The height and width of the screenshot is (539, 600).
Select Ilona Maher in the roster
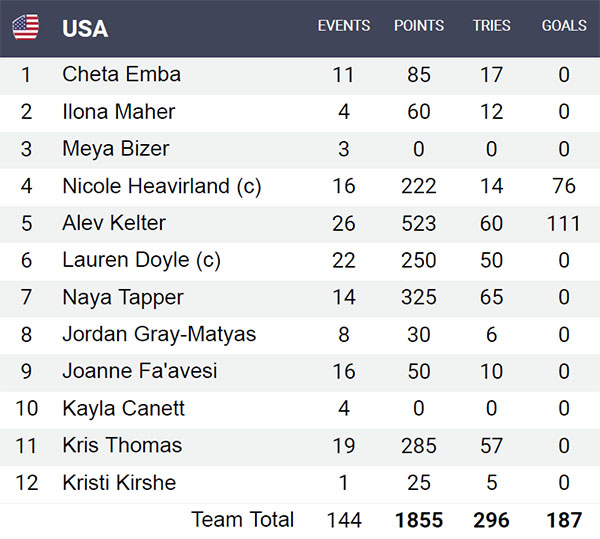pos(118,111)
